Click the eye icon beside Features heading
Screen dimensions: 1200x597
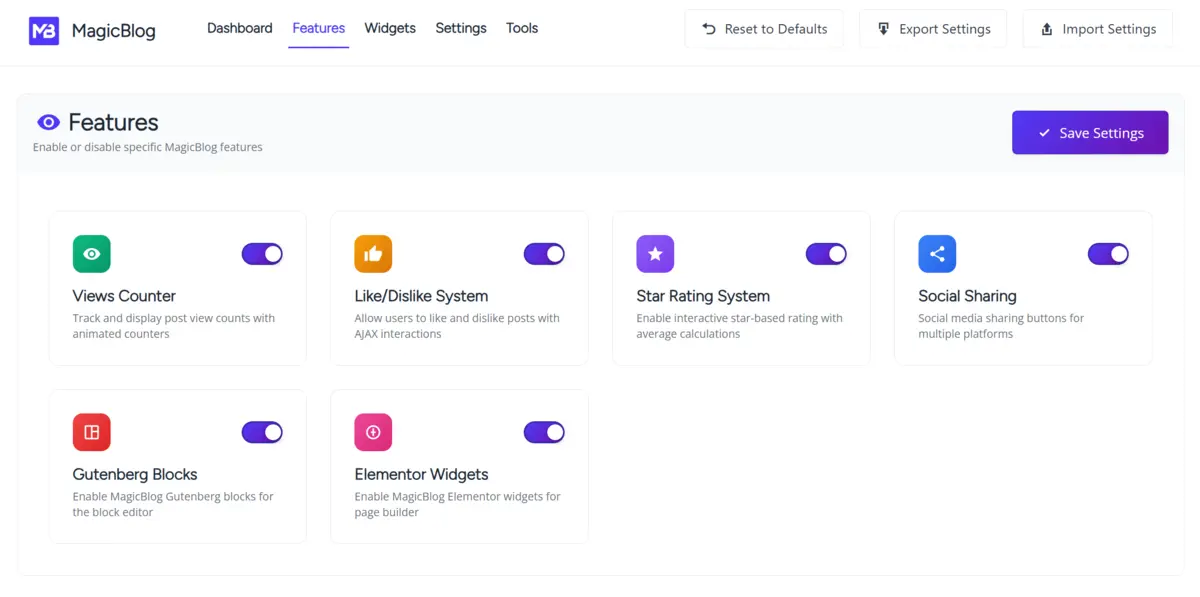(48, 122)
